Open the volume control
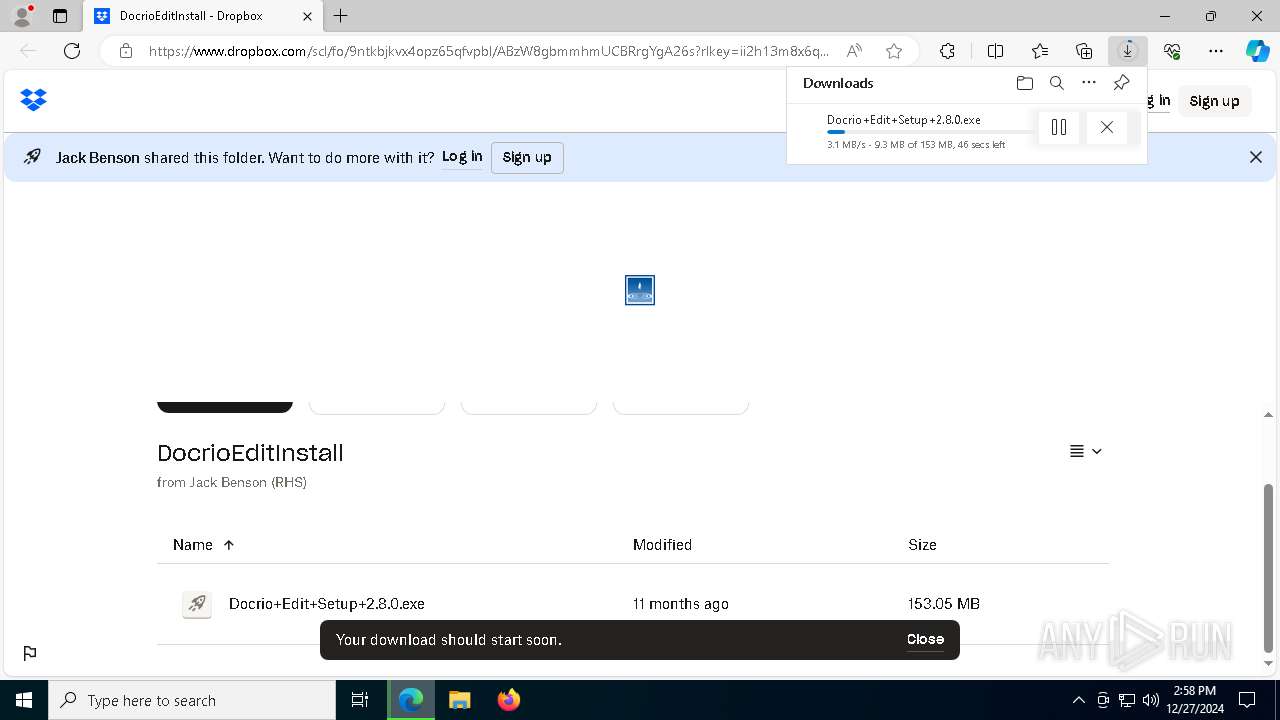The height and width of the screenshot is (720, 1280). point(1150,700)
